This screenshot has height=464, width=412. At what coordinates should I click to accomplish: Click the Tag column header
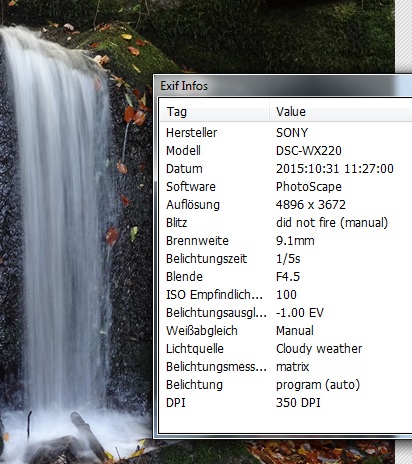214,112
